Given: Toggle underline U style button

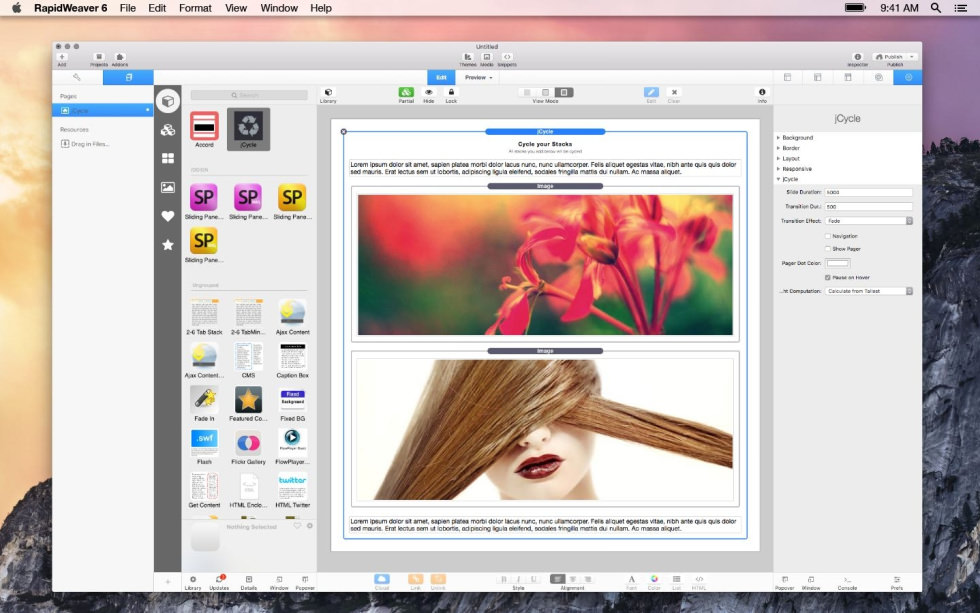Looking at the screenshot, I should pos(533,579).
